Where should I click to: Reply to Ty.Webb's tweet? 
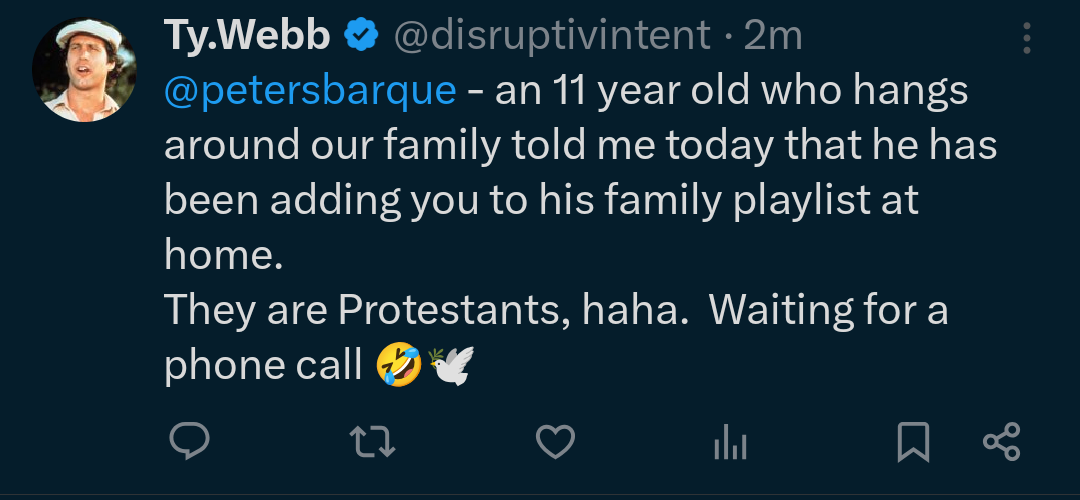(x=188, y=441)
